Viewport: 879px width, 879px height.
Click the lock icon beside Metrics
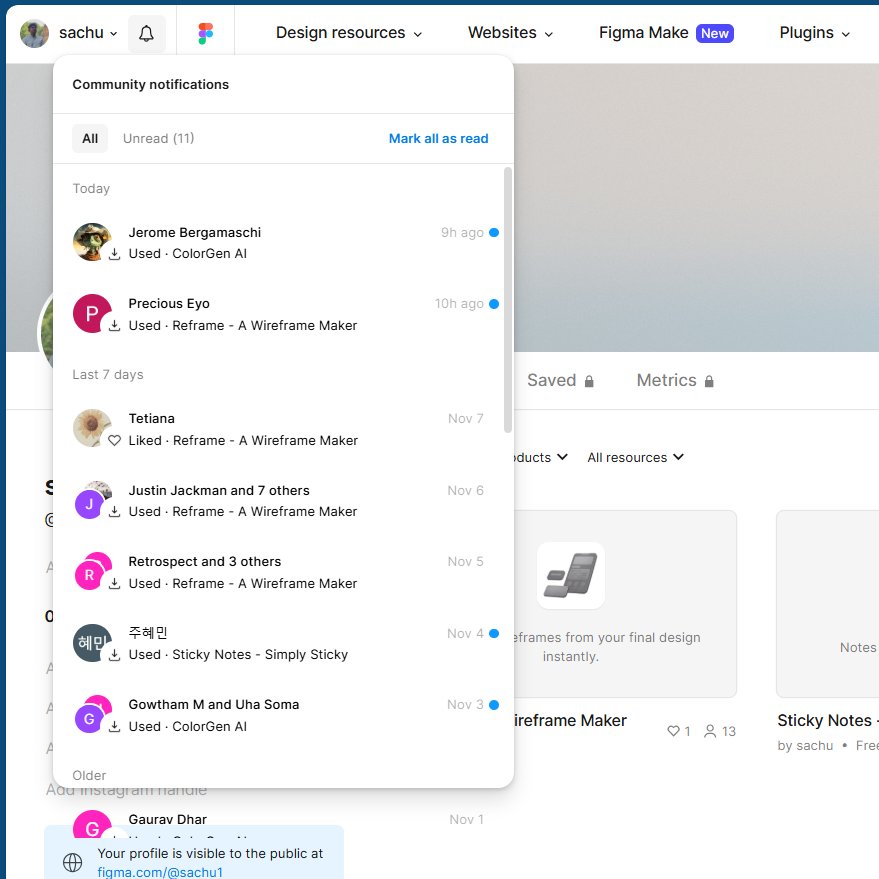pos(709,381)
